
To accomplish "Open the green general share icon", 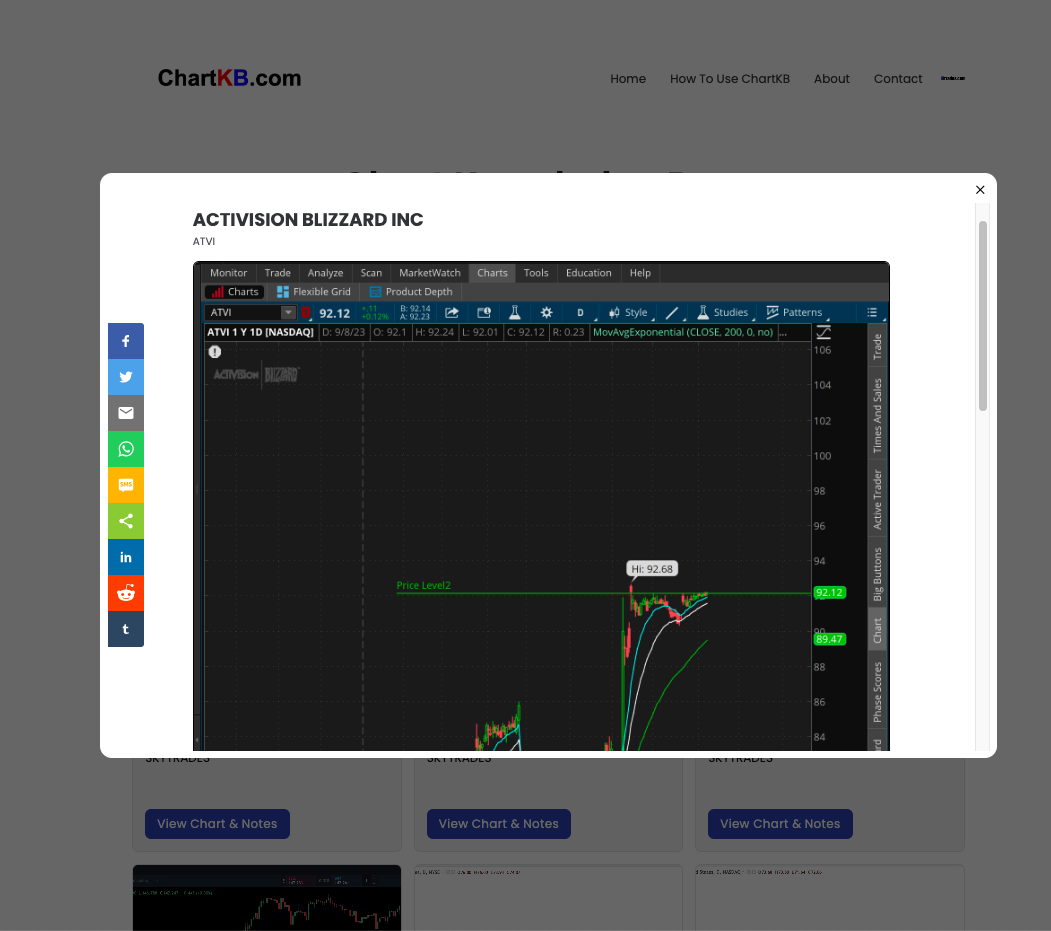I will click(125, 521).
